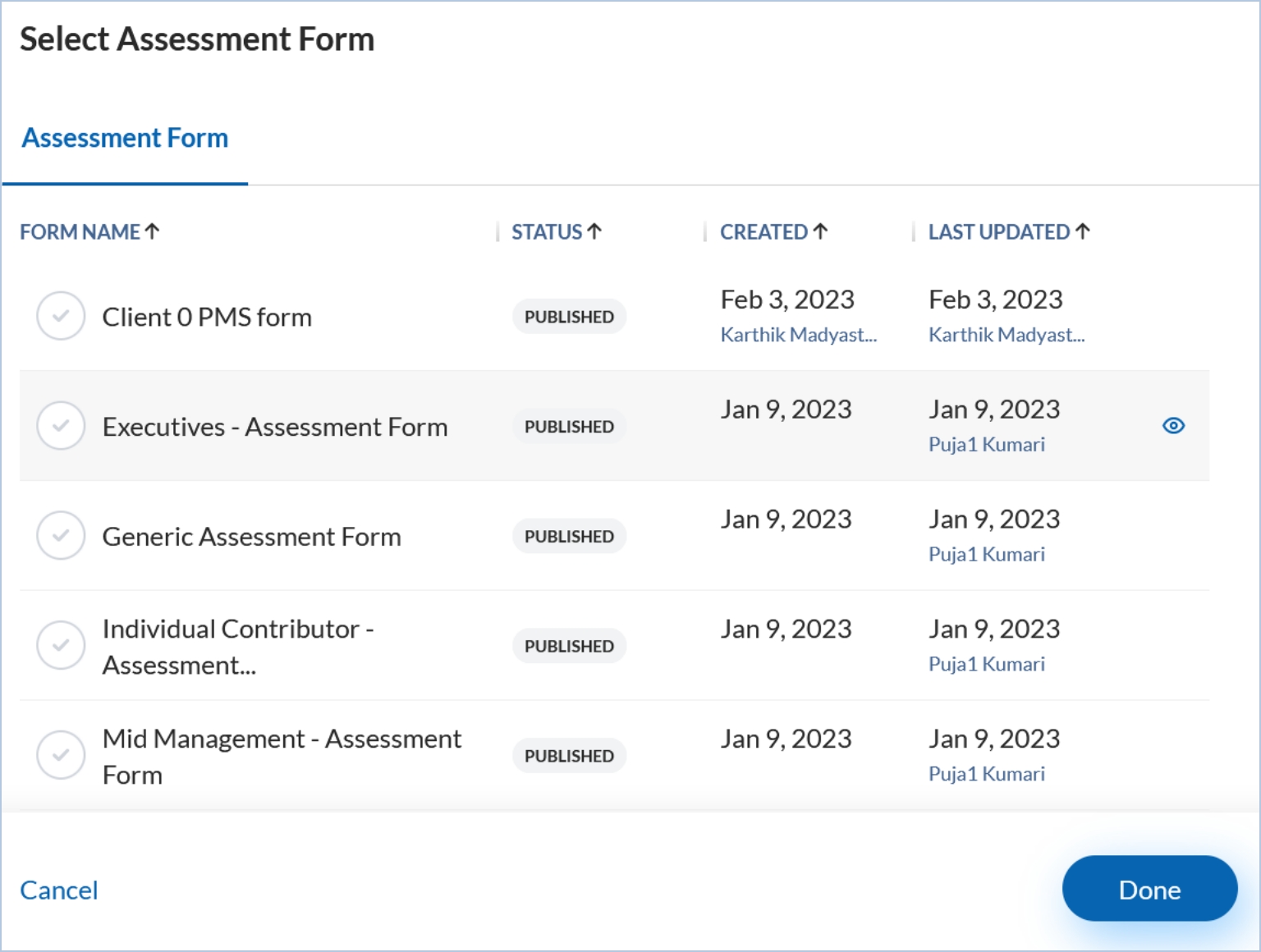Screen dimensions: 1261x952
Task: Preview Executives form with eye icon
Action: [1173, 426]
